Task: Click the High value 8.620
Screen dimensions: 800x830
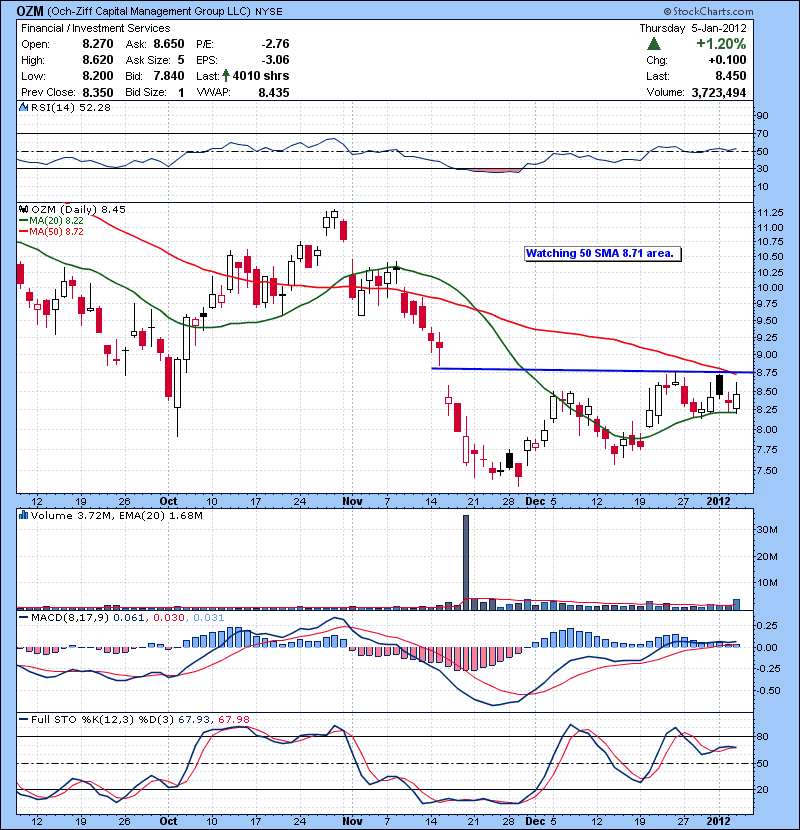Action: coord(97,60)
